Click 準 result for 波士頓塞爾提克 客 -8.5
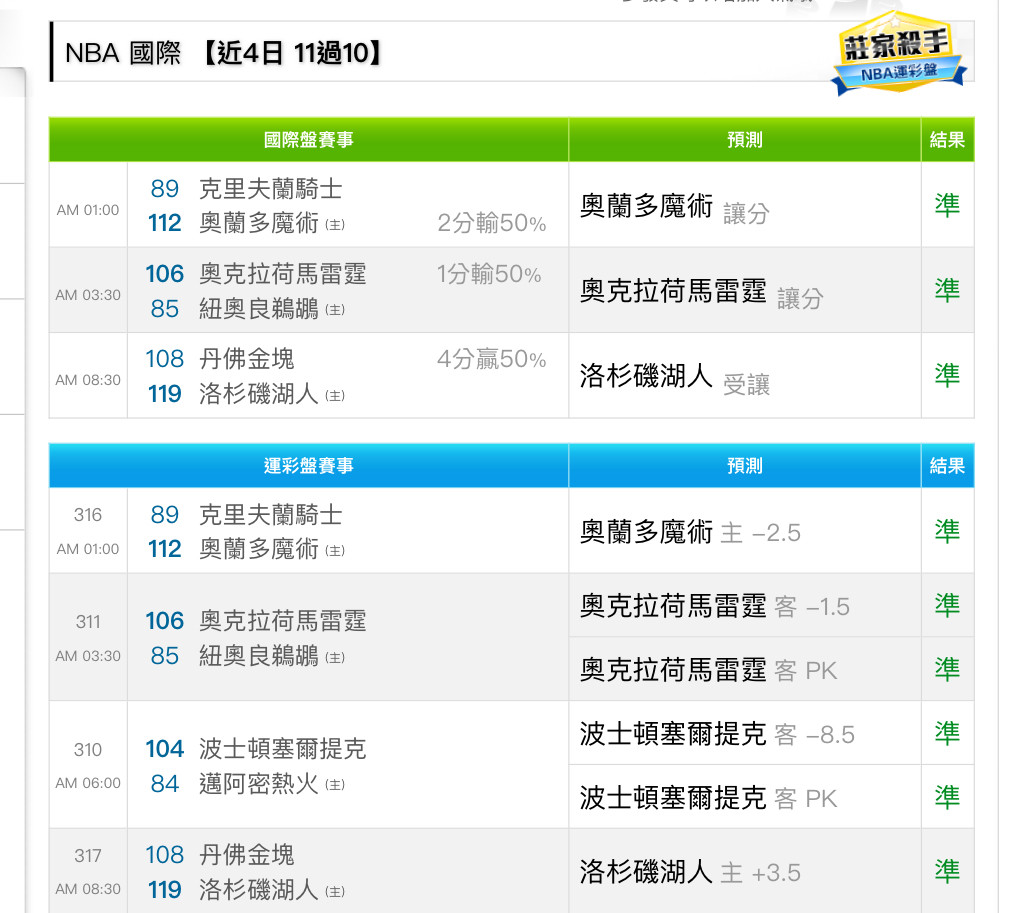Viewport: 1011px width, 913px height. click(947, 732)
